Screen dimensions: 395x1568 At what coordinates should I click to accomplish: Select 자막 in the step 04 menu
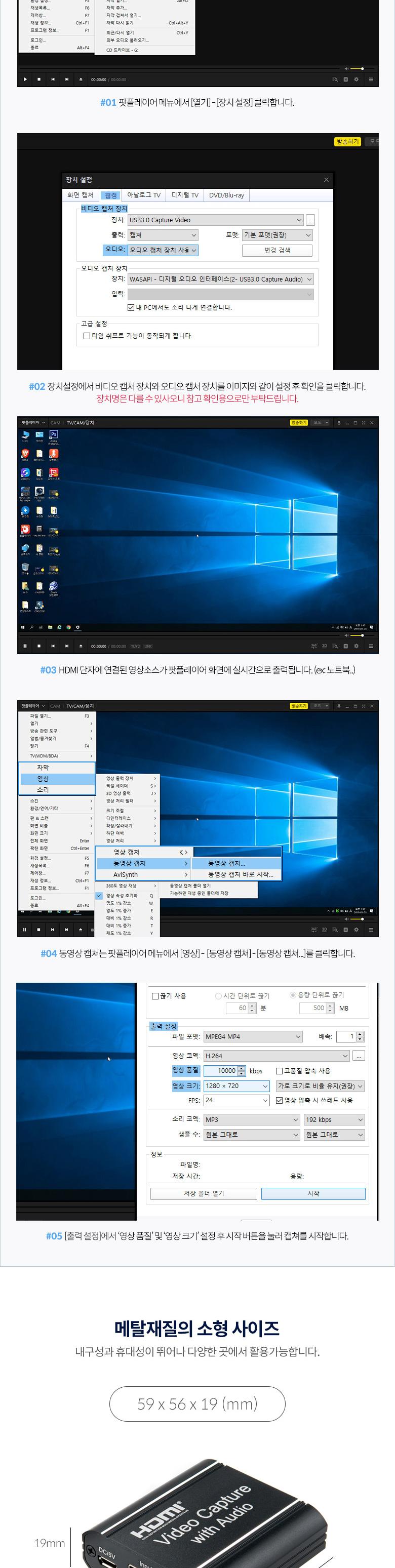(x=57, y=768)
